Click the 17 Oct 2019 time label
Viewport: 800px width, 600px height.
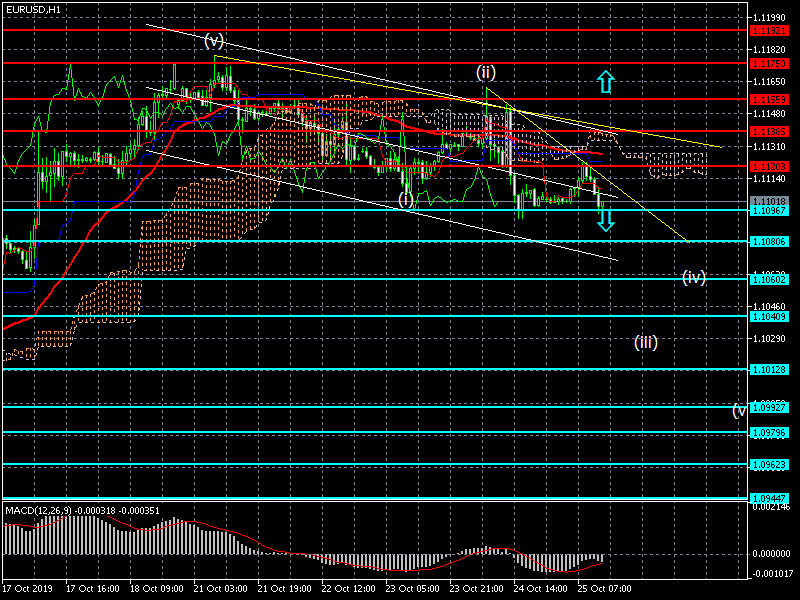(x=28, y=589)
